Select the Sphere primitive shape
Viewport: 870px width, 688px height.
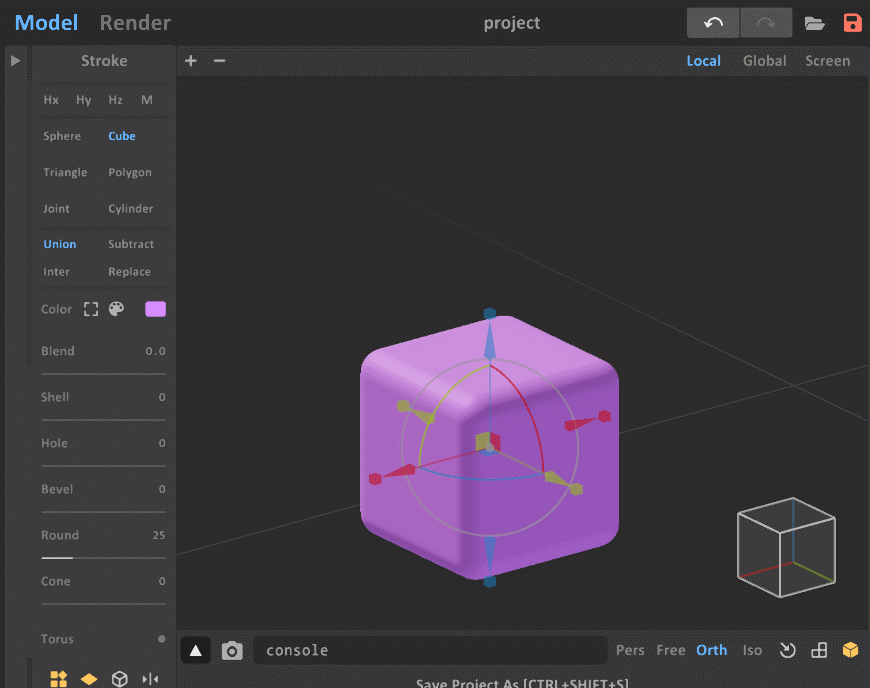coord(62,136)
